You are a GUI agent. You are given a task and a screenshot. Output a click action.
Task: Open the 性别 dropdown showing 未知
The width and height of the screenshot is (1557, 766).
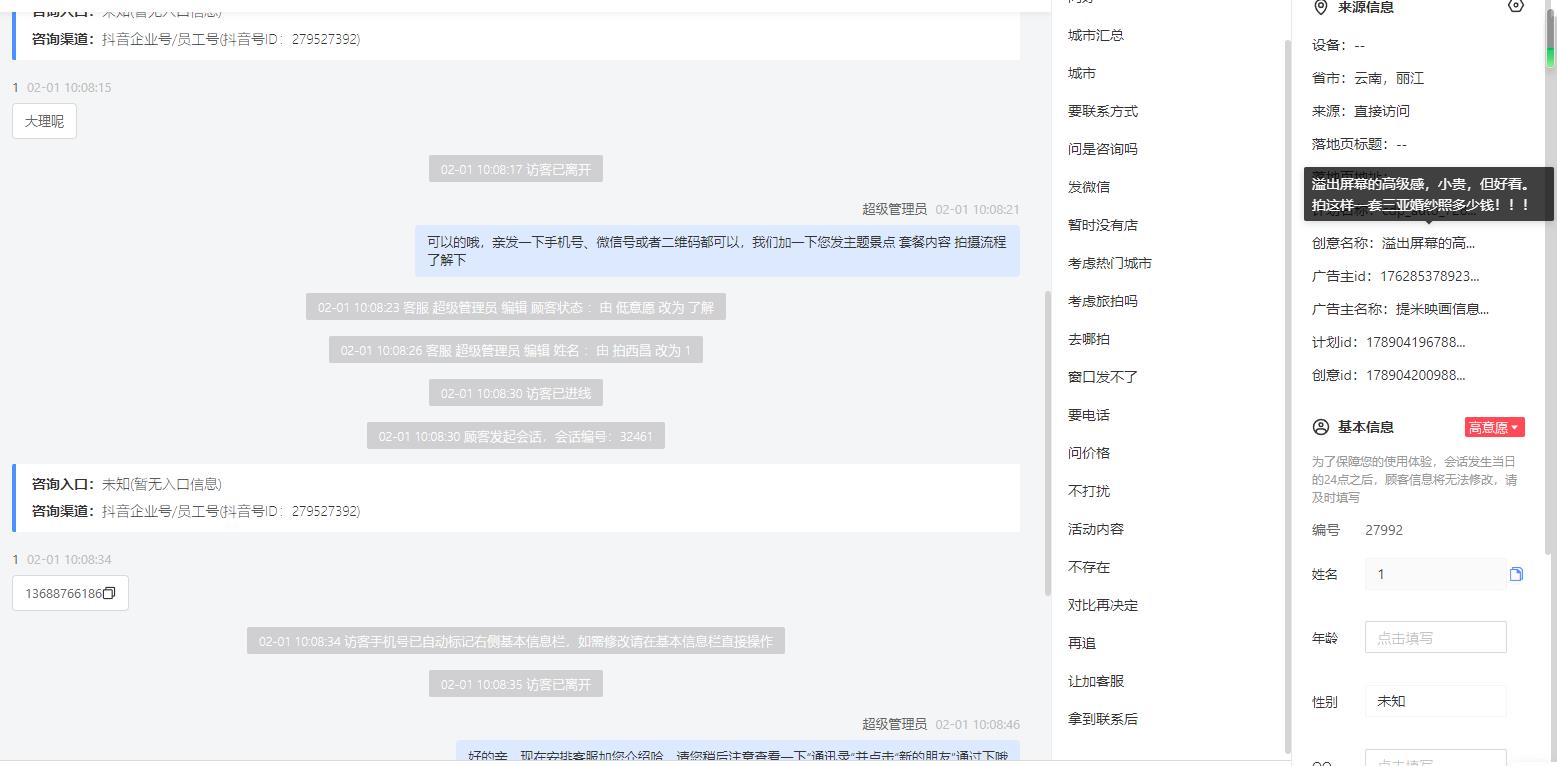[1436, 701]
